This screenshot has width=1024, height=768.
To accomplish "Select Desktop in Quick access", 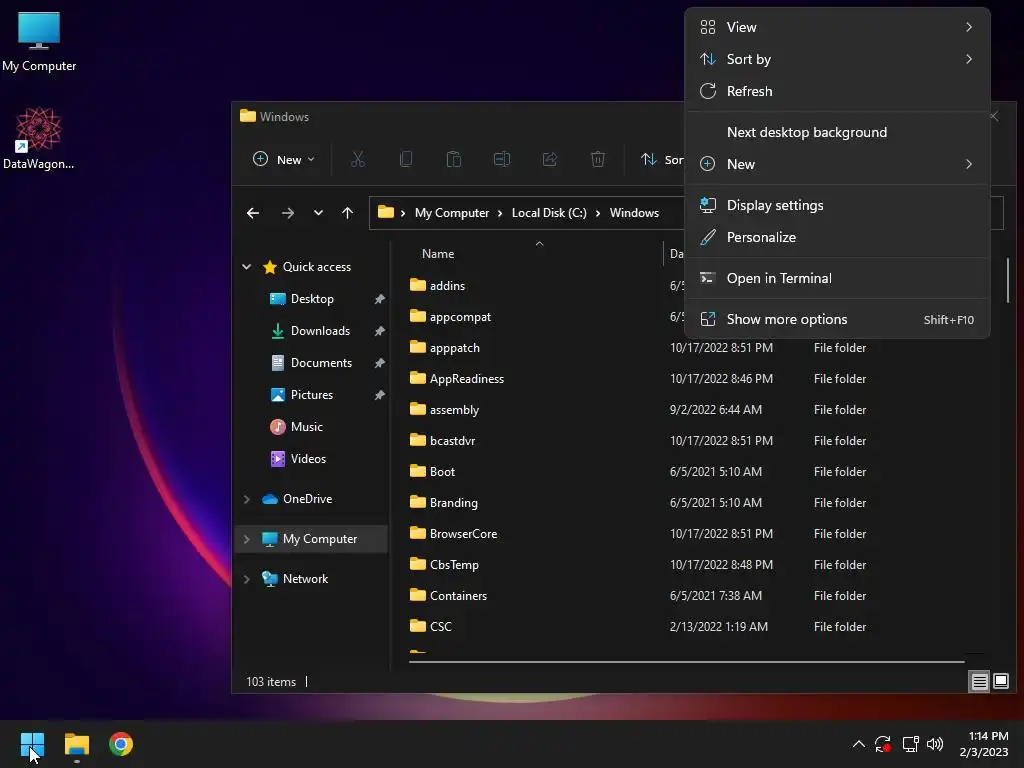I will click(x=312, y=299).
